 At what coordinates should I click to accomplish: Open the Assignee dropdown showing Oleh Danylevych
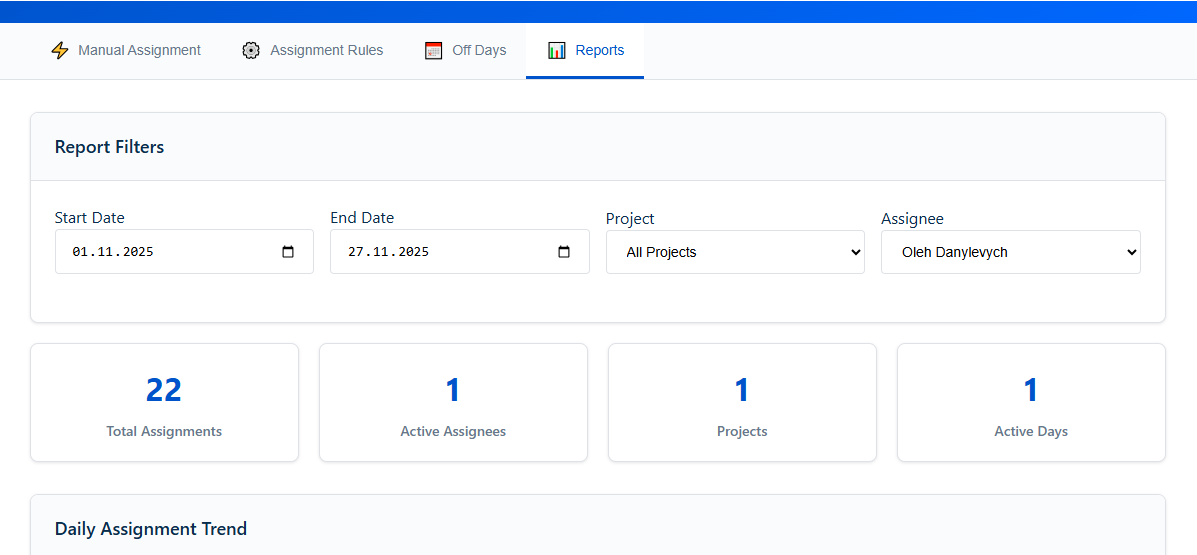pos(1010,252)
